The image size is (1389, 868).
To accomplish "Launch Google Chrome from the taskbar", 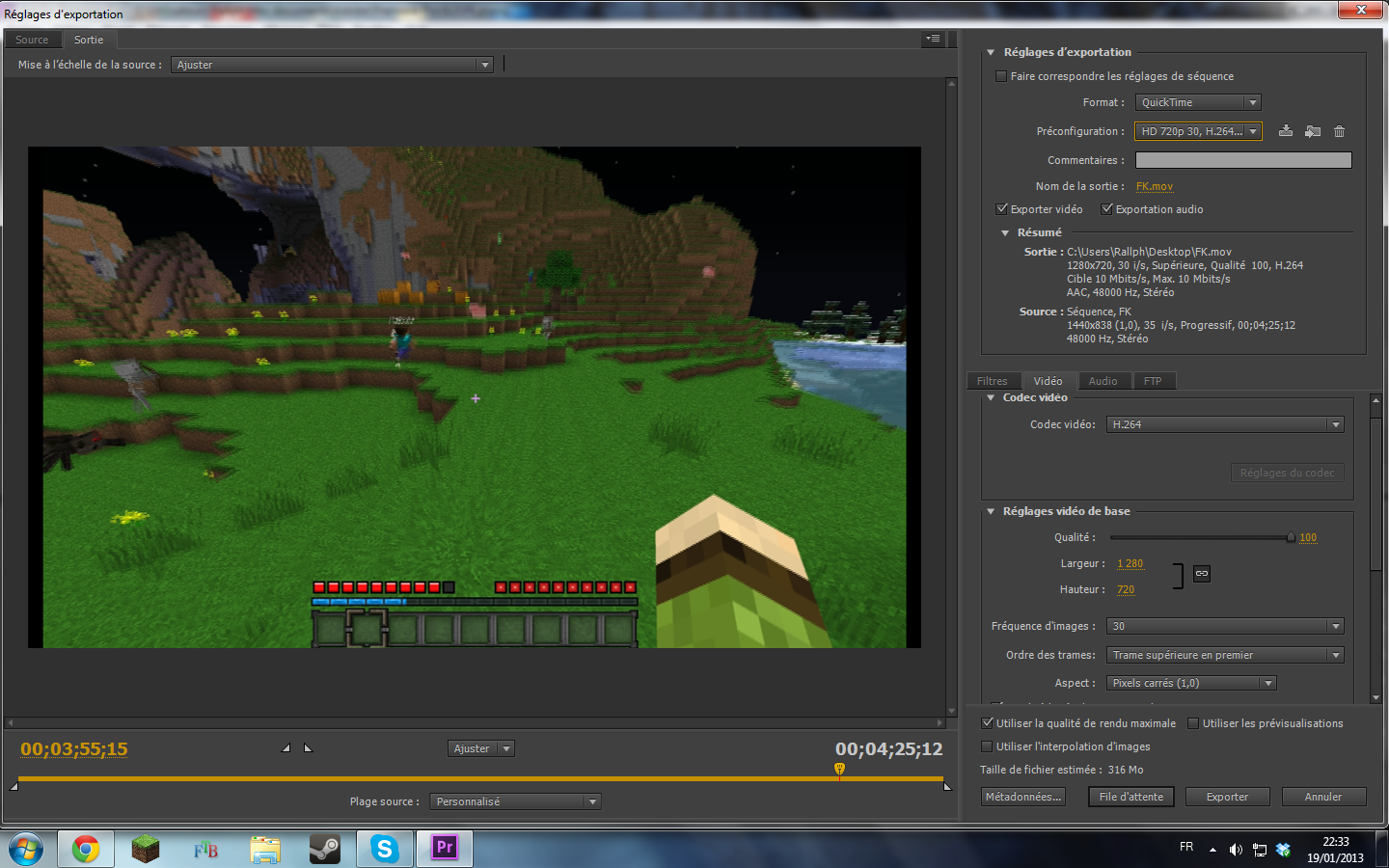I will click(86, 850).
